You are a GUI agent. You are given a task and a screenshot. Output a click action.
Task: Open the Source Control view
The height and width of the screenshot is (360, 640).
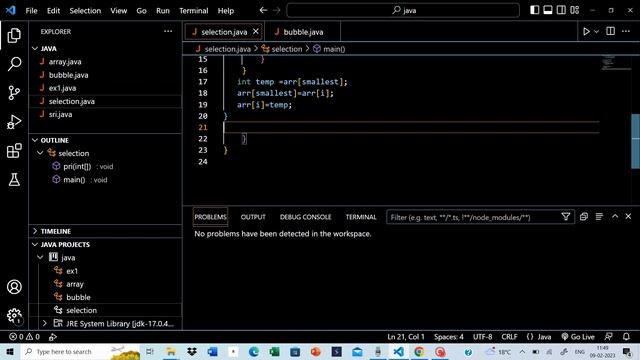[14, 93]
